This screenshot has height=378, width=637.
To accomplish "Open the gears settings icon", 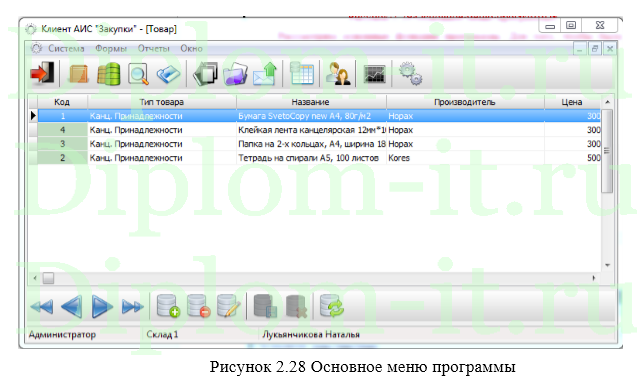I will point(410,73).
